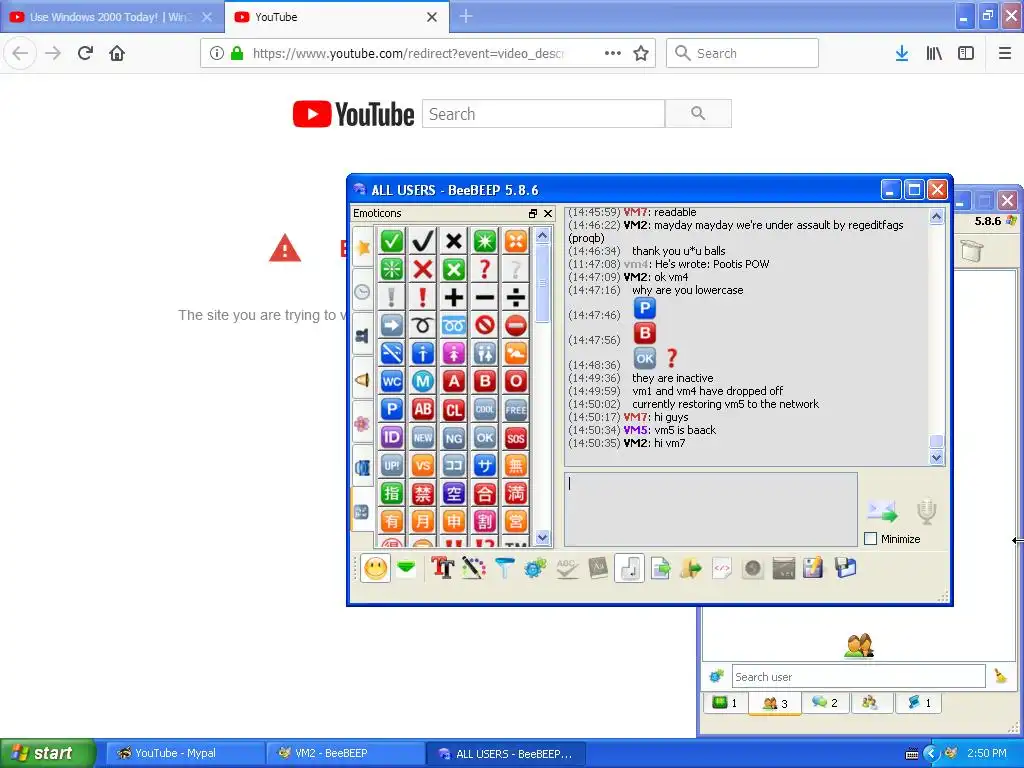Click the dictionary book icon
The width and height of the screenshot is (1024, 768).
[598, 568]
